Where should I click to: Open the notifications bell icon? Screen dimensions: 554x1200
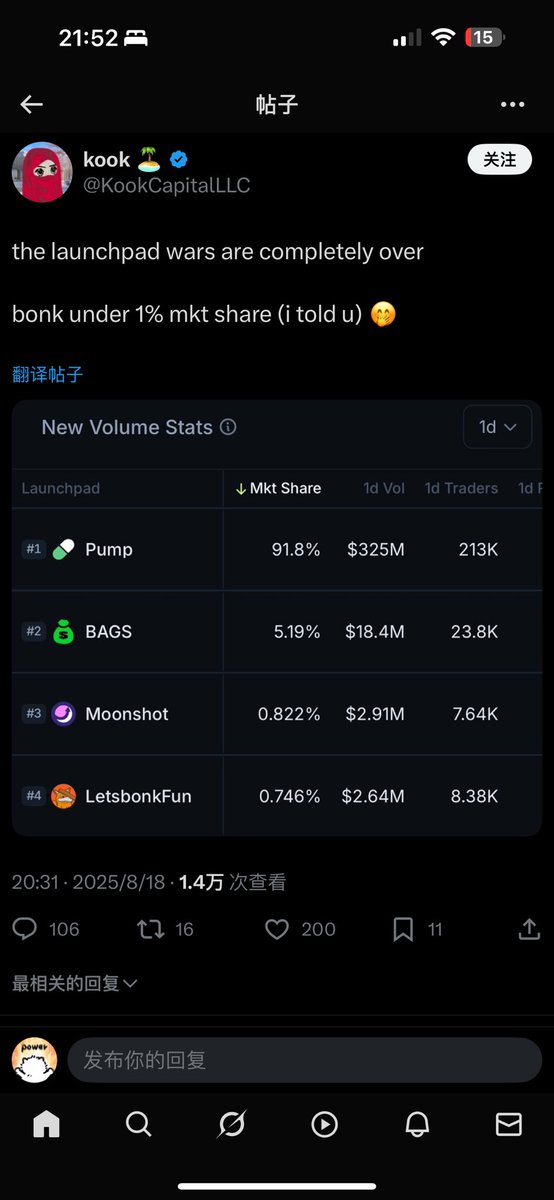pos(417,1124)
